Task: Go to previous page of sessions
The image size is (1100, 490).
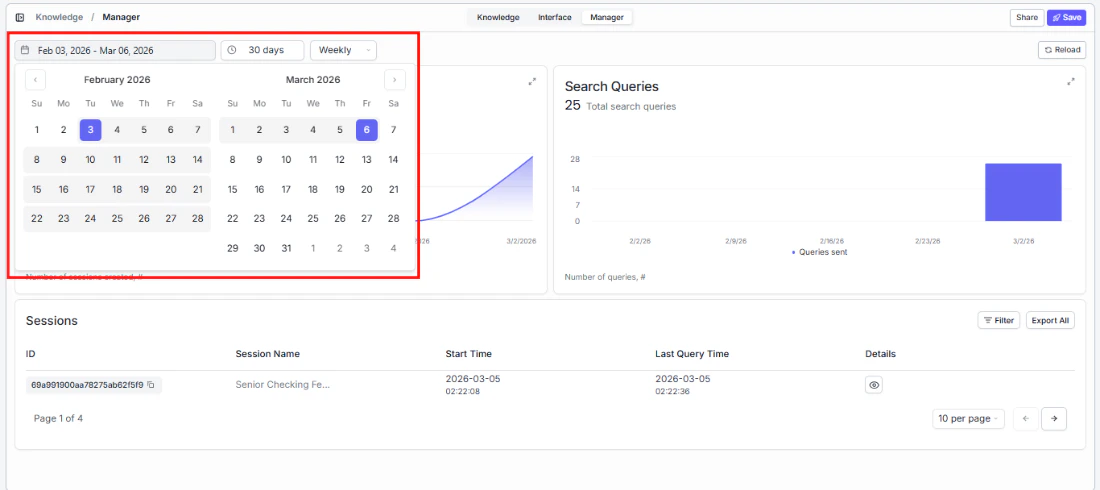Action: tap(1026, 418)
